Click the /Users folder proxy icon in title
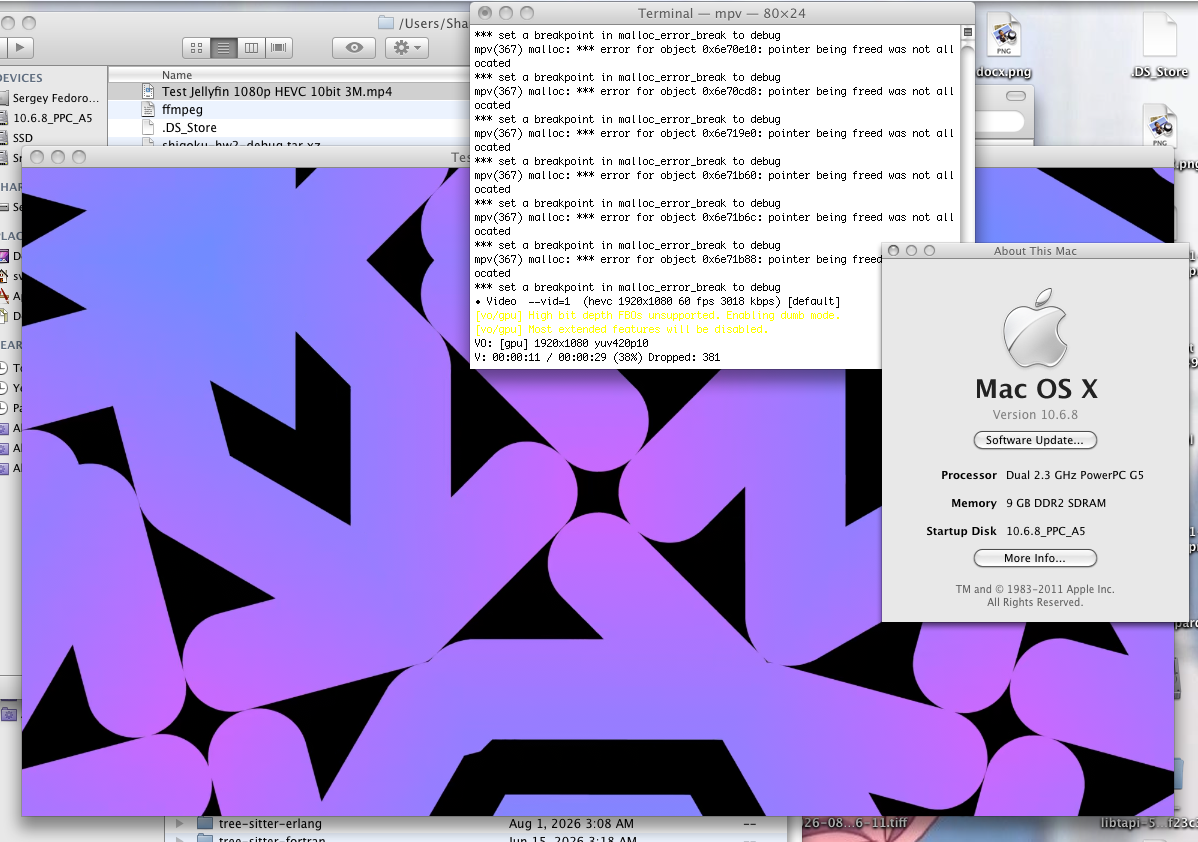Screen dimensions: 1198x842 coord(387,23)
